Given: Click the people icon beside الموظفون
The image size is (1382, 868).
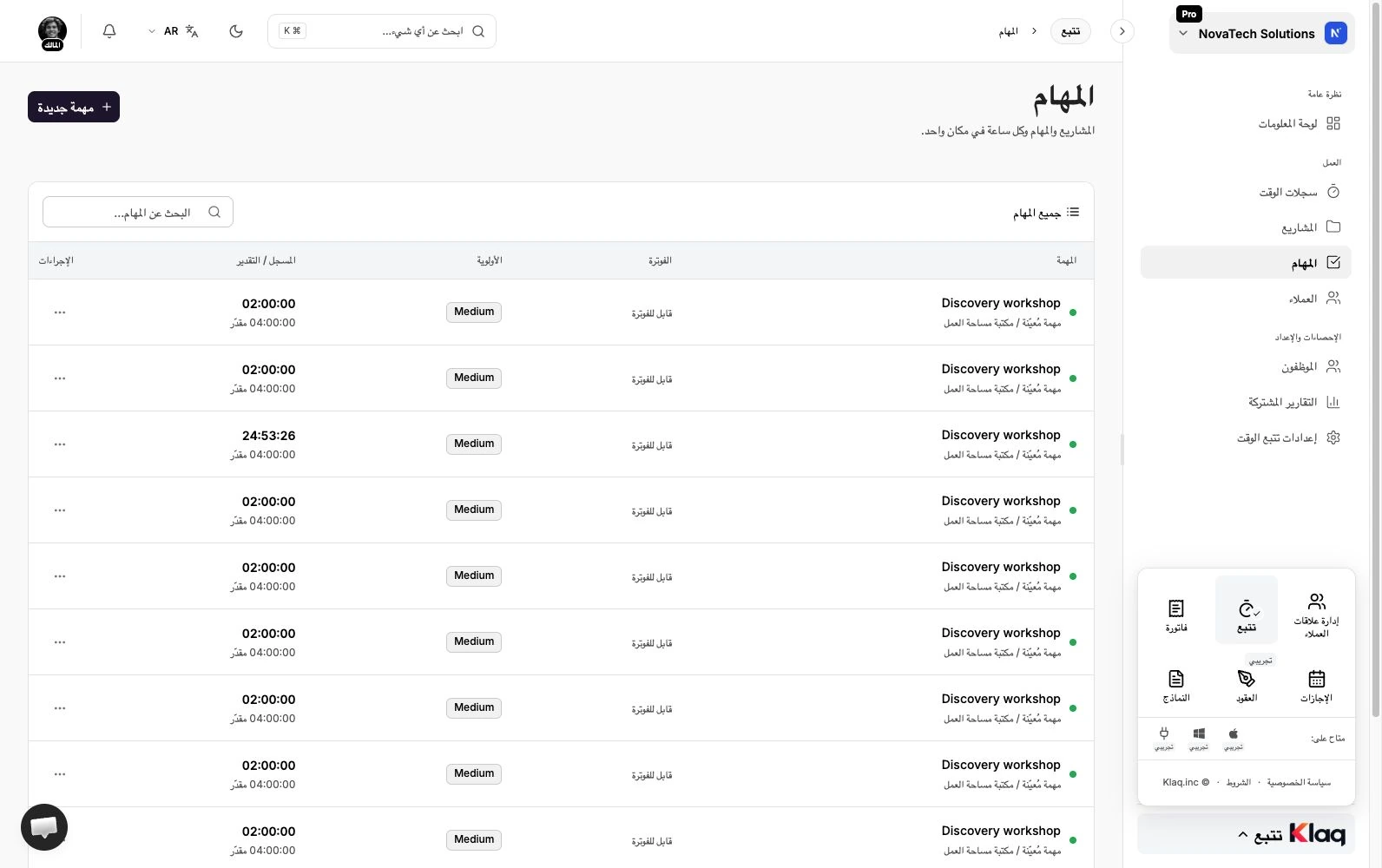Looking at the screenshot, I should 1333,366.
